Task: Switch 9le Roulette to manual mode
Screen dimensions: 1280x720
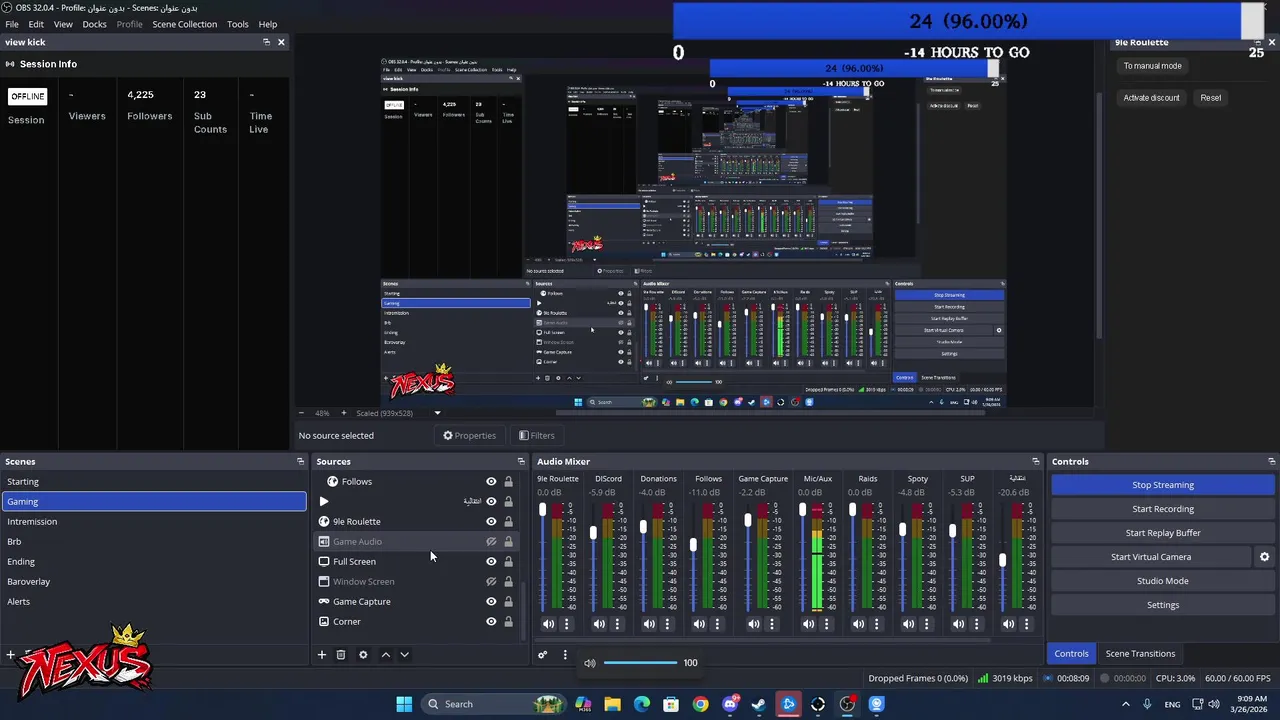Action: (x=1152, y=66)
